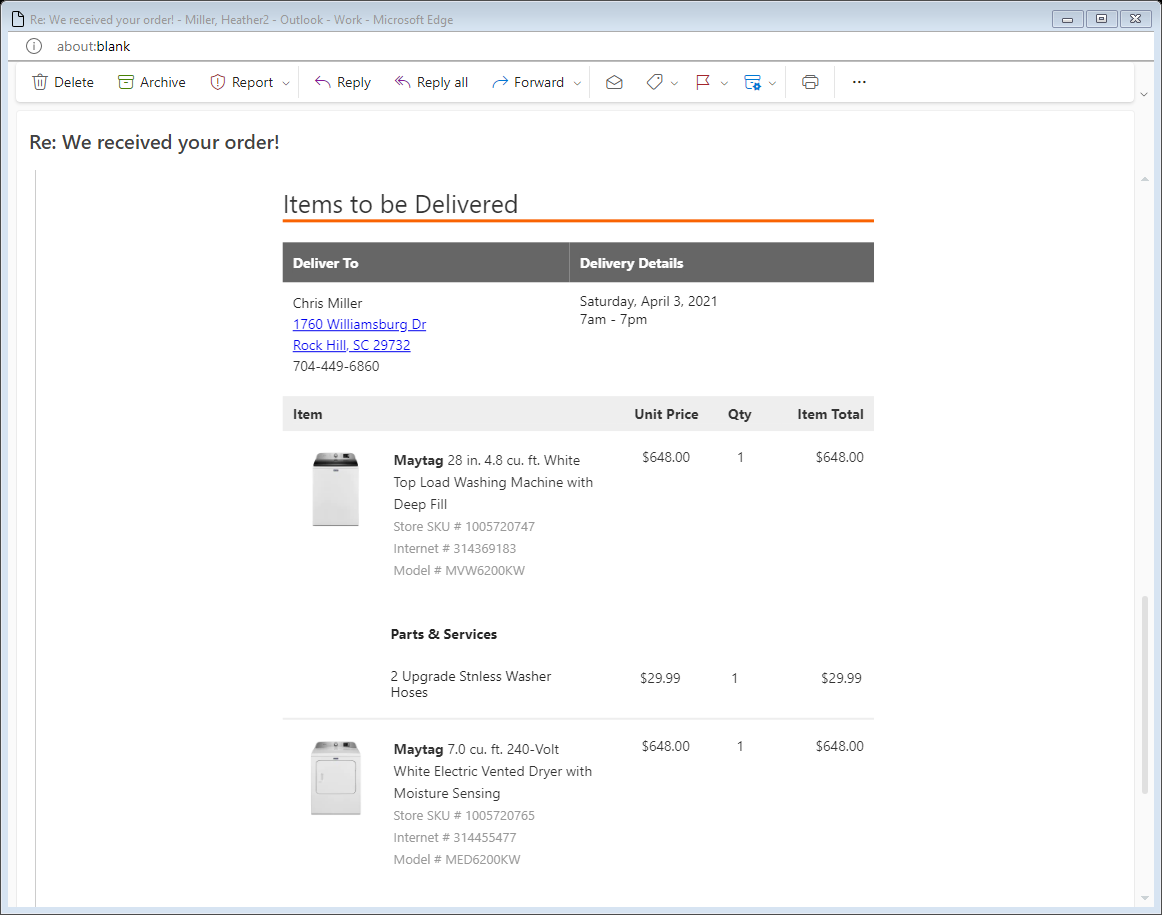Choose Reply all in toolbar
This screenshot has width=1162, height=915.
coord(431,82)
